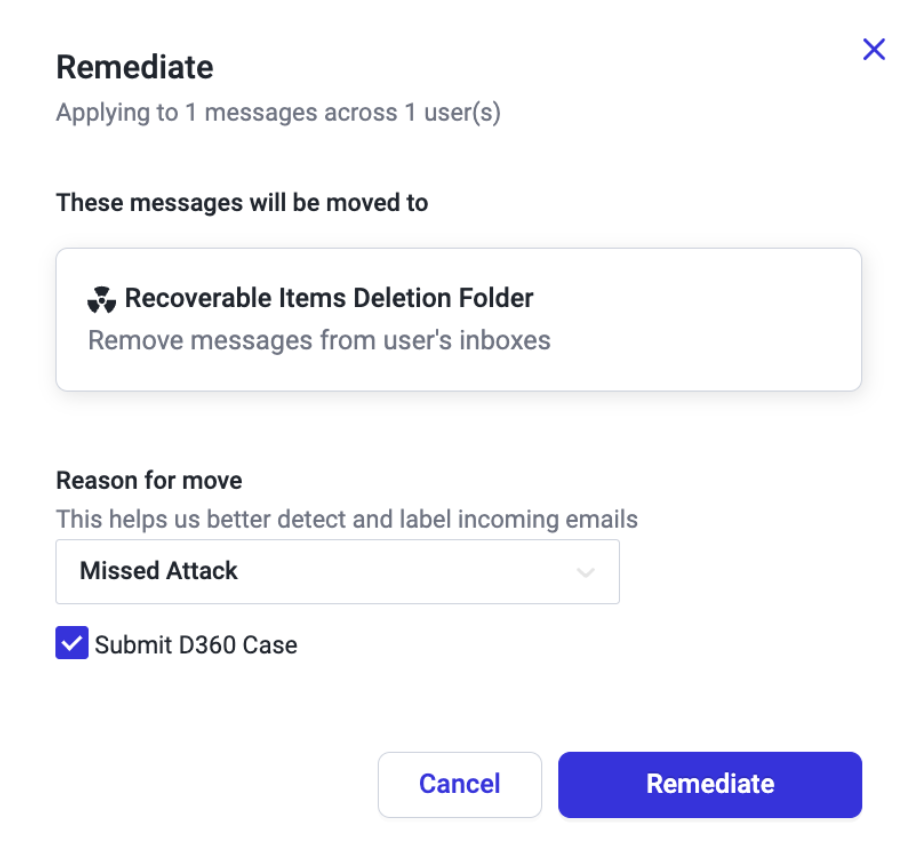Close the Remediate dialog with the X
This screenshot has width=914, height=864.
tap(874, 50)
